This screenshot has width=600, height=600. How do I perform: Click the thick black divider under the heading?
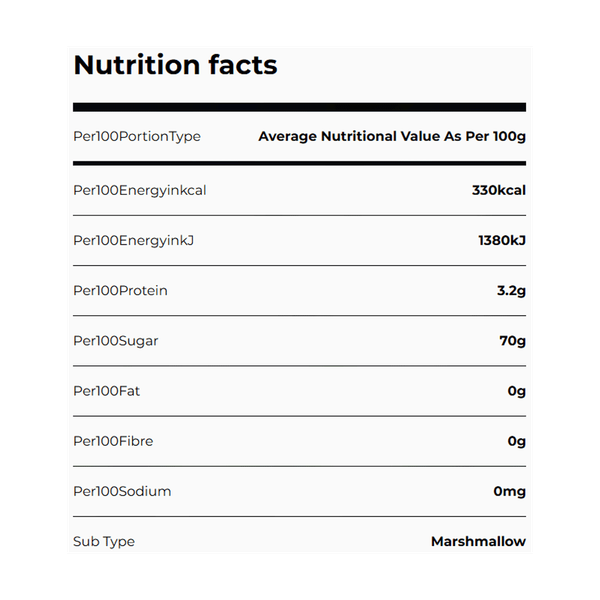[x=300, y=107]
